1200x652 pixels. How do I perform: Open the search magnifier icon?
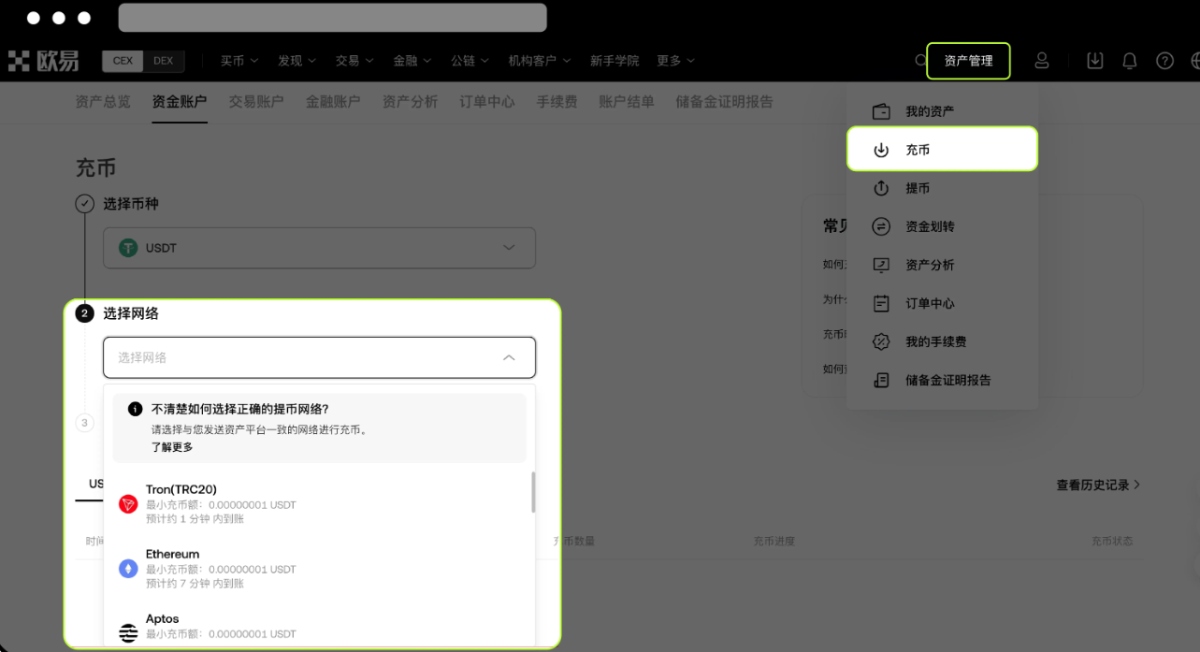point(919,60)
